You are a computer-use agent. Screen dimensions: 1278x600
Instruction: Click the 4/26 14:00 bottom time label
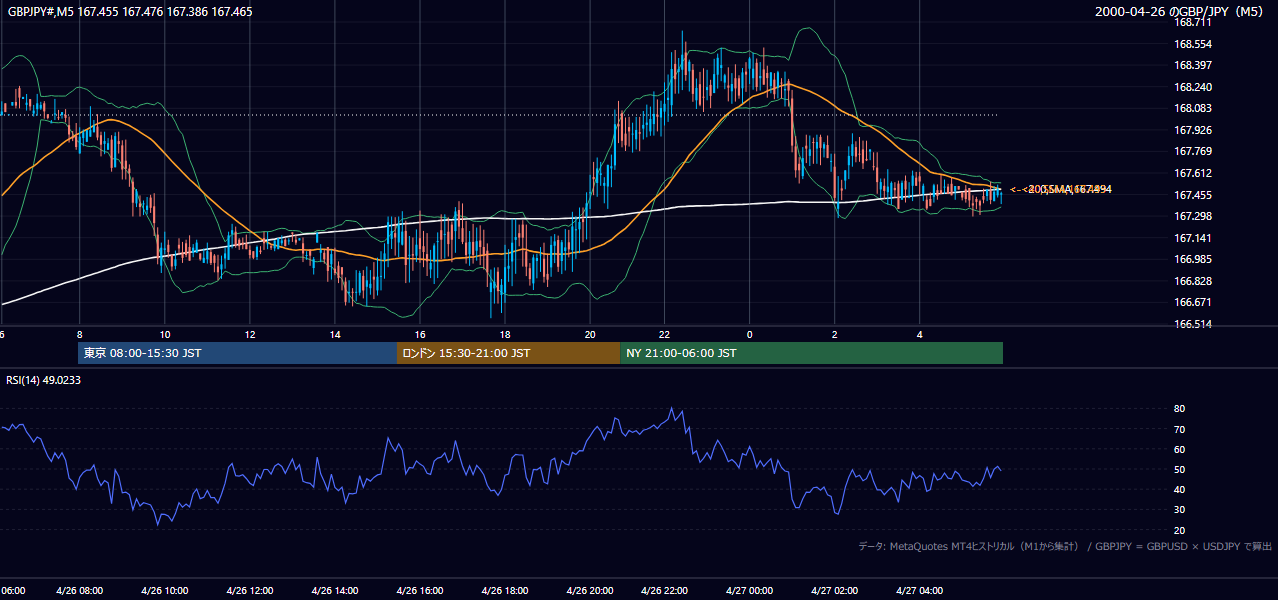335,590
